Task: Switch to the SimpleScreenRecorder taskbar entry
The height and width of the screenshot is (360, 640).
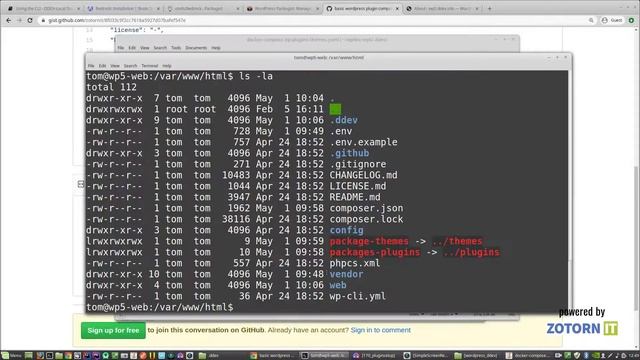Action: point(427,356)
